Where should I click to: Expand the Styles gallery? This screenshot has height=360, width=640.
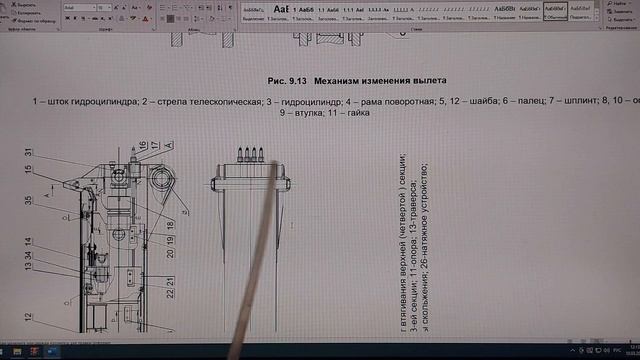tap(596, 18)
